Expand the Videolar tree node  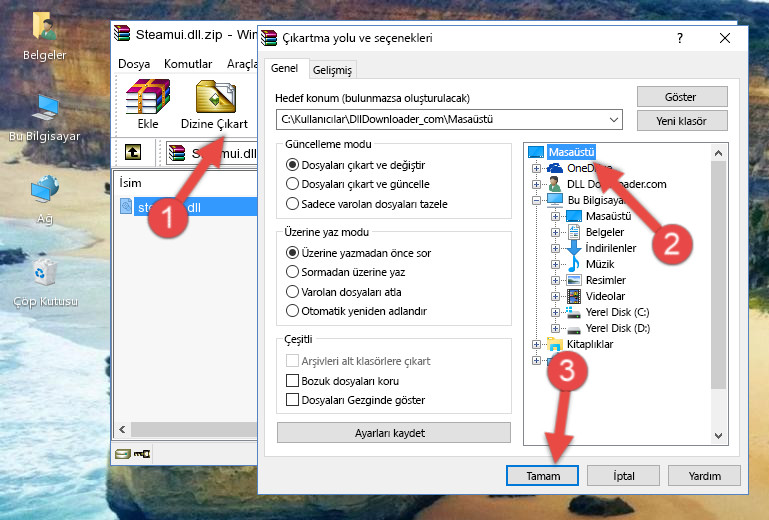555,296
